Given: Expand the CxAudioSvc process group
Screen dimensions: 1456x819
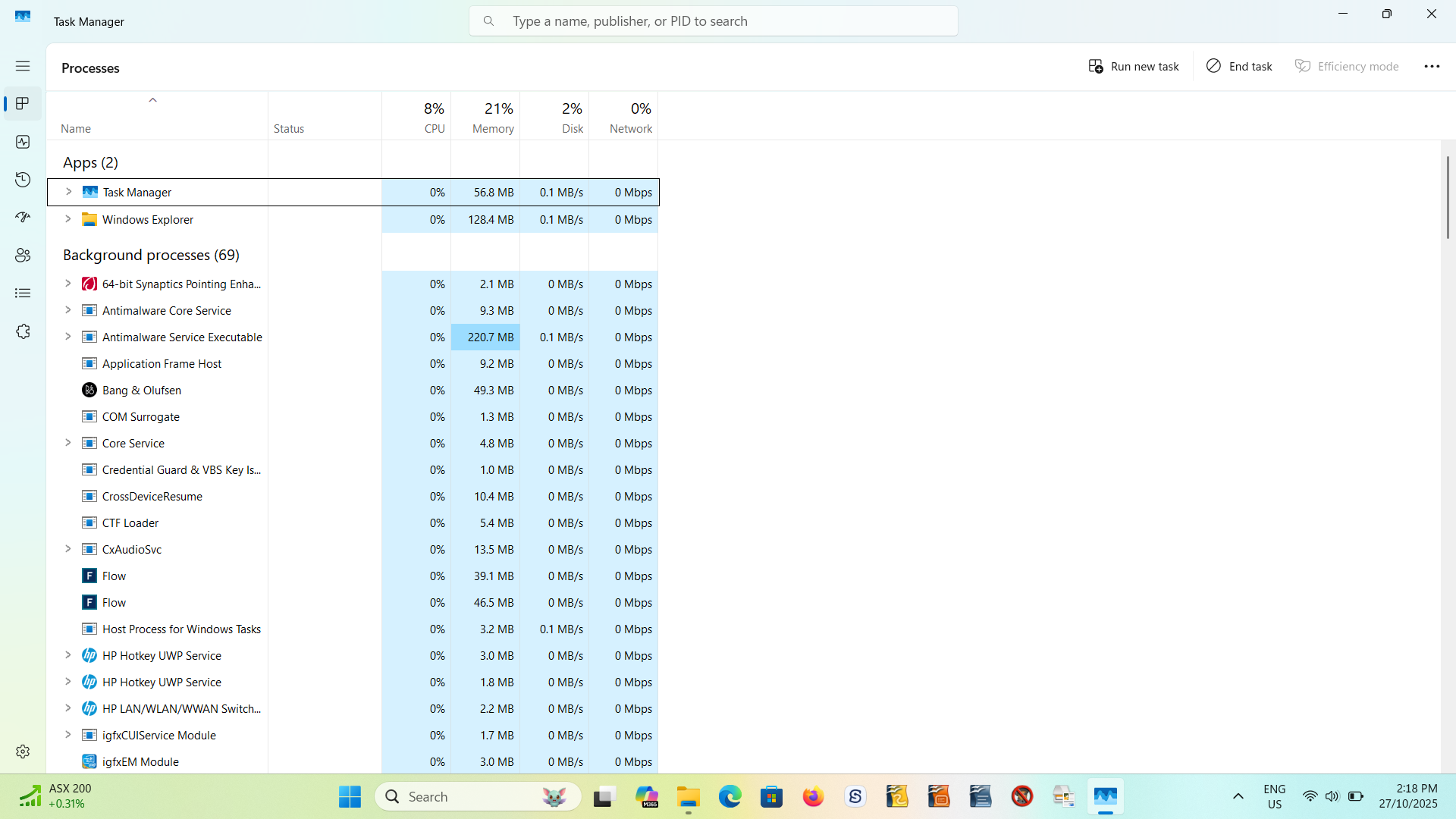Looking at the screenshot, I should tap(68, 549).
